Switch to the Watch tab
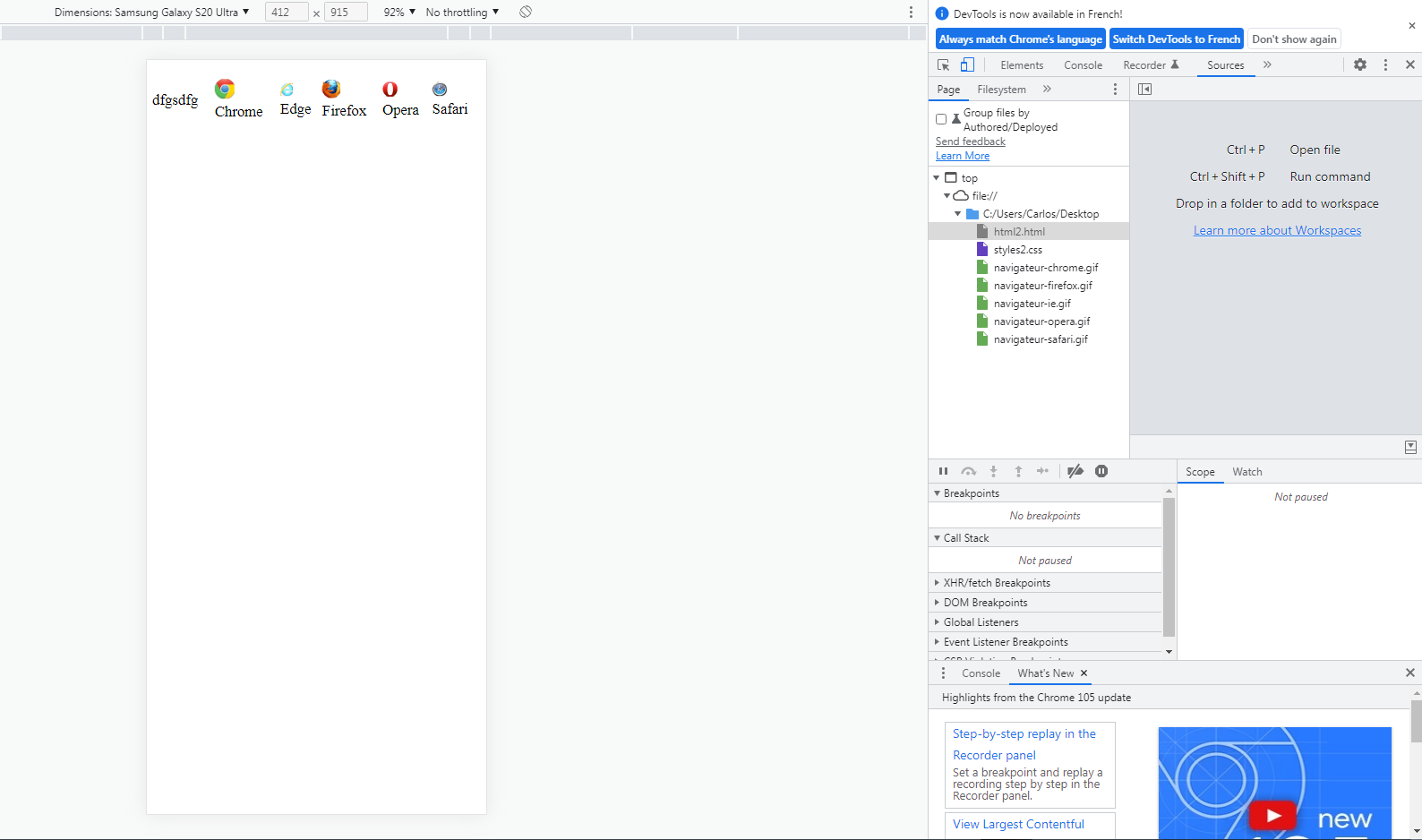Screen dimensions: 1422x840 point(1246,472)
